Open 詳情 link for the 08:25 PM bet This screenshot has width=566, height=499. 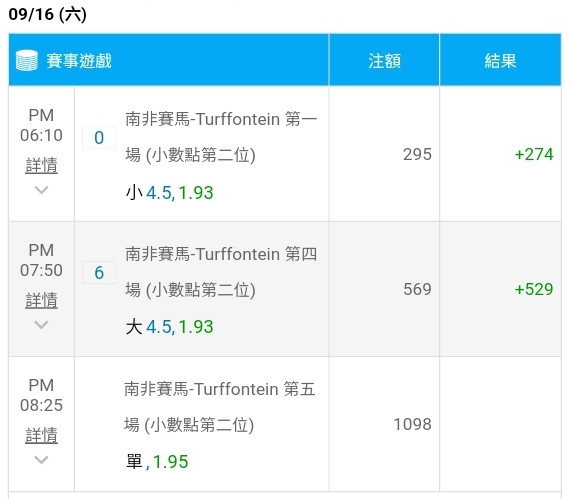(x=41, y=435)
